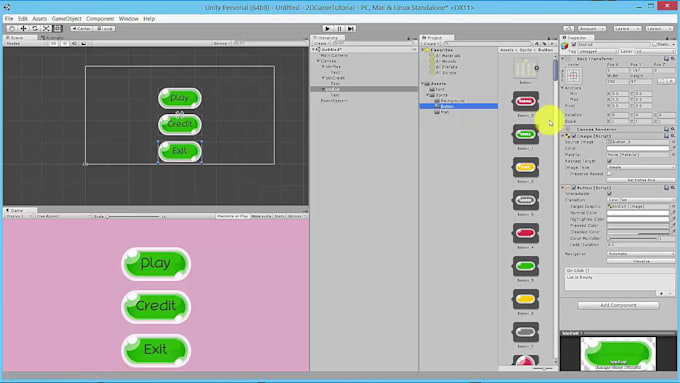Select the Rect Transform tool
This screenshot has height=383, width=680.
(57, 29)
